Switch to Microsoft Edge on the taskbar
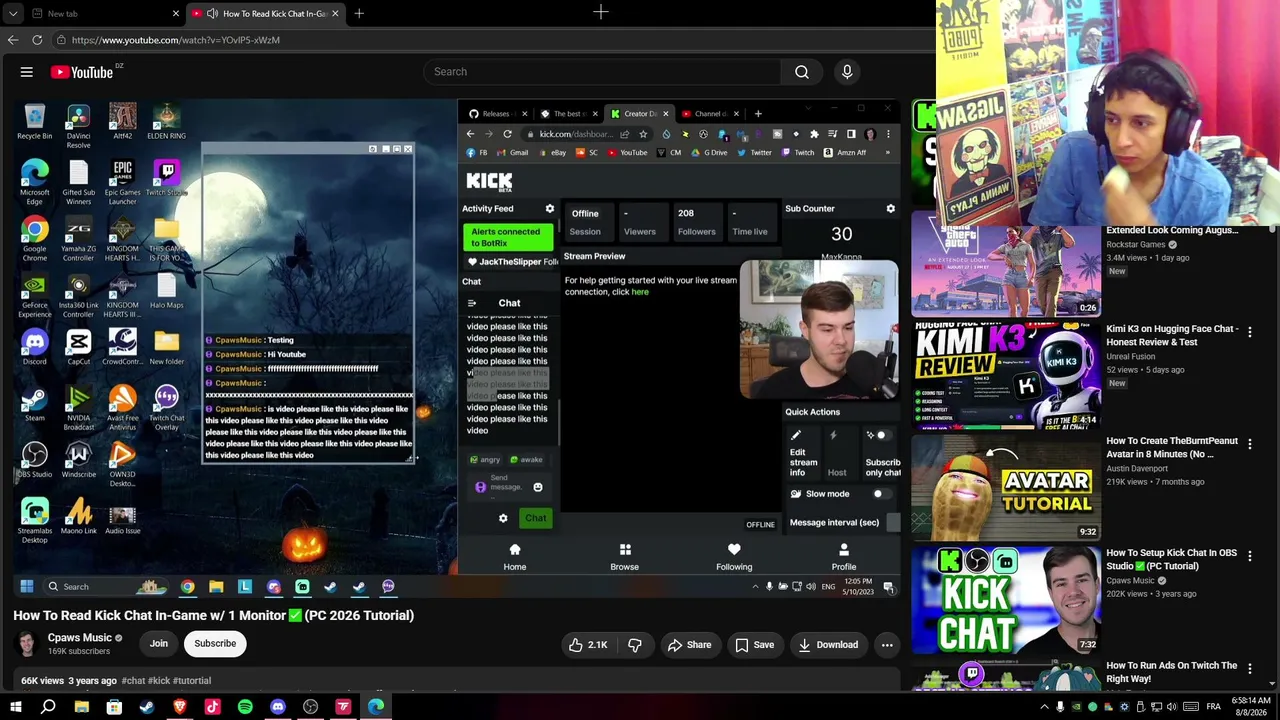1280x720 pixels. point(376,707)
